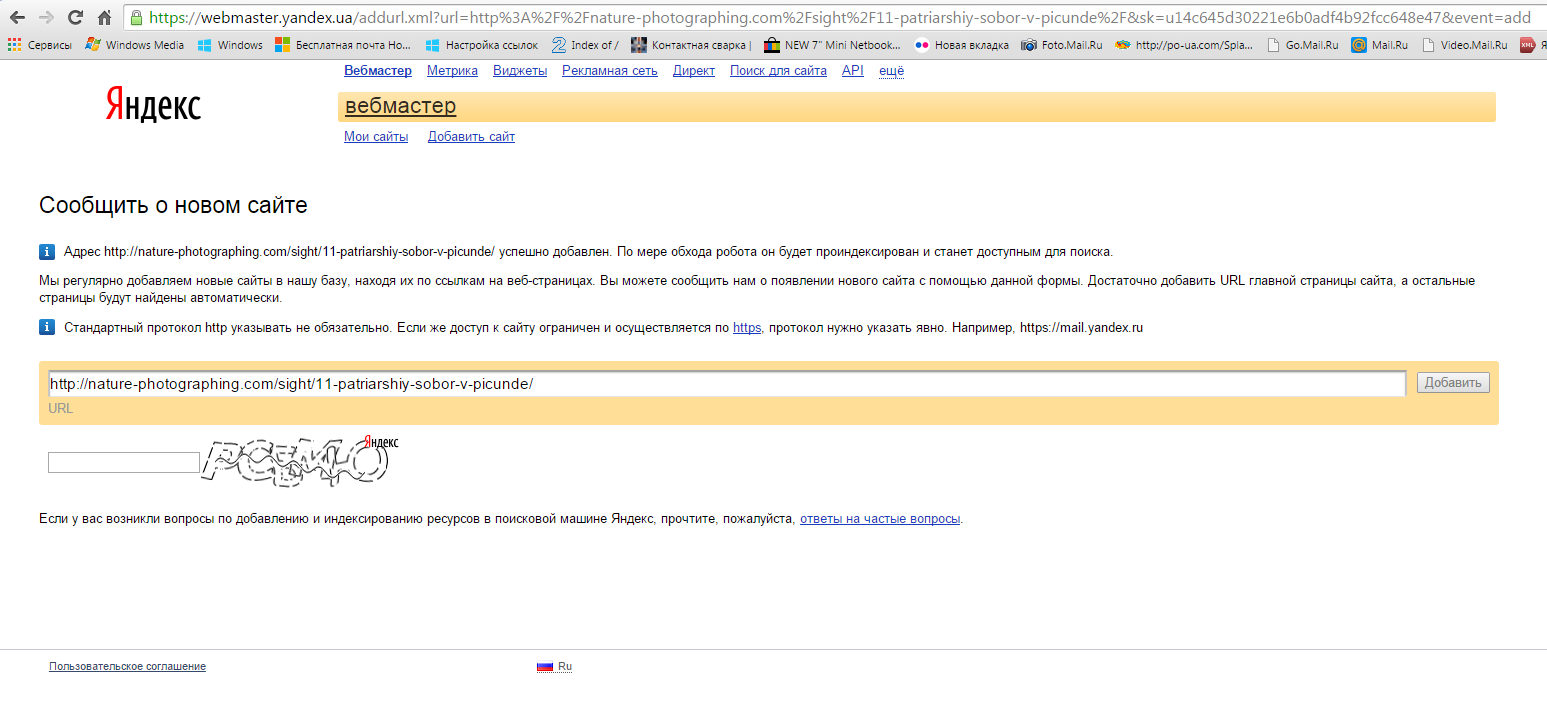Image resolution: width=1547 pixels, height=717 pixels.
Task: Click the вебмастер header title link
Action: click(x=400, y=106)
